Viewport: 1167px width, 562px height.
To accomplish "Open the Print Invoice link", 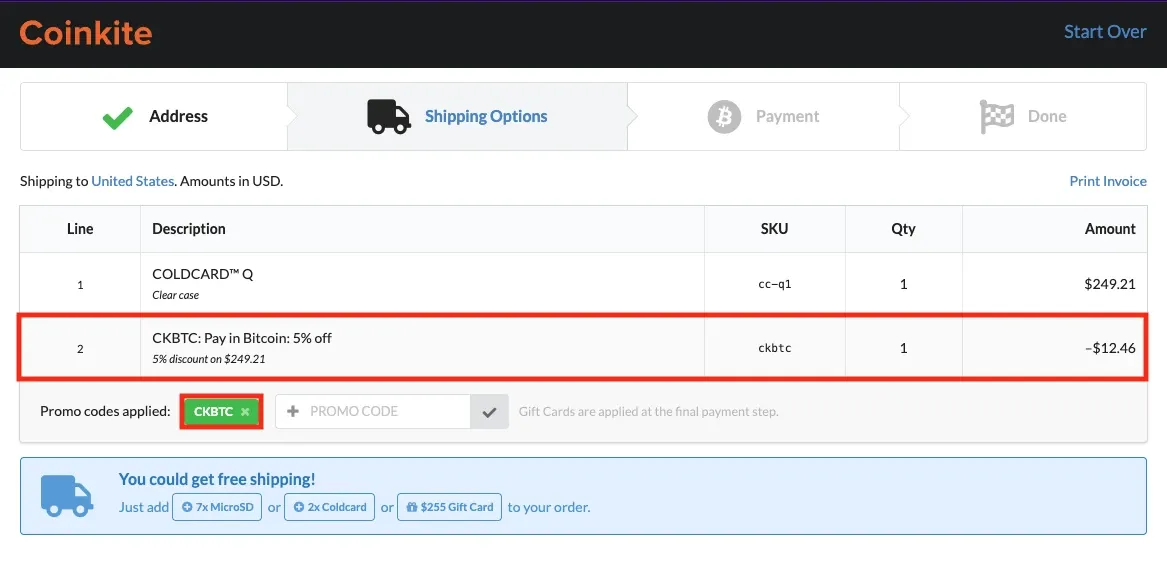I will pyautogui.click(x=1107, y=181).
